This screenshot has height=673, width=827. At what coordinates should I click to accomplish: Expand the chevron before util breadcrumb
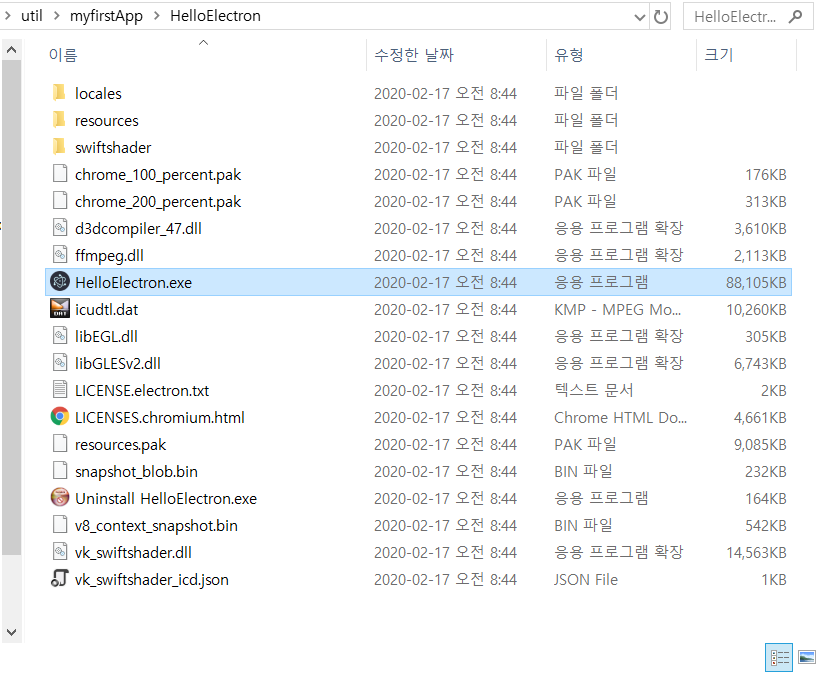click(x=7, y=16)
